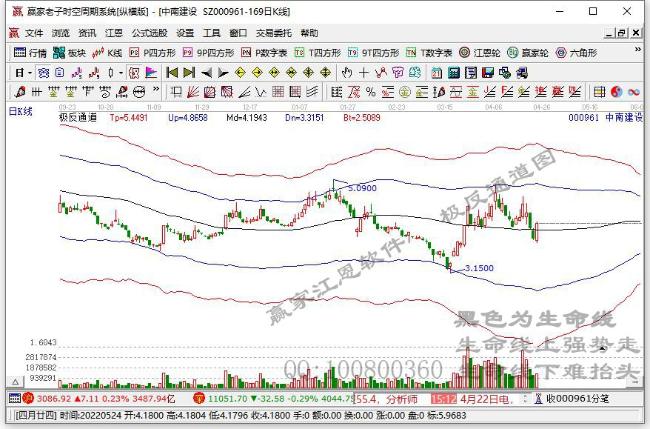This screenshot has width=650, height=429.
Task: Open the 公式选股 menu
Action: pos(149,33)
